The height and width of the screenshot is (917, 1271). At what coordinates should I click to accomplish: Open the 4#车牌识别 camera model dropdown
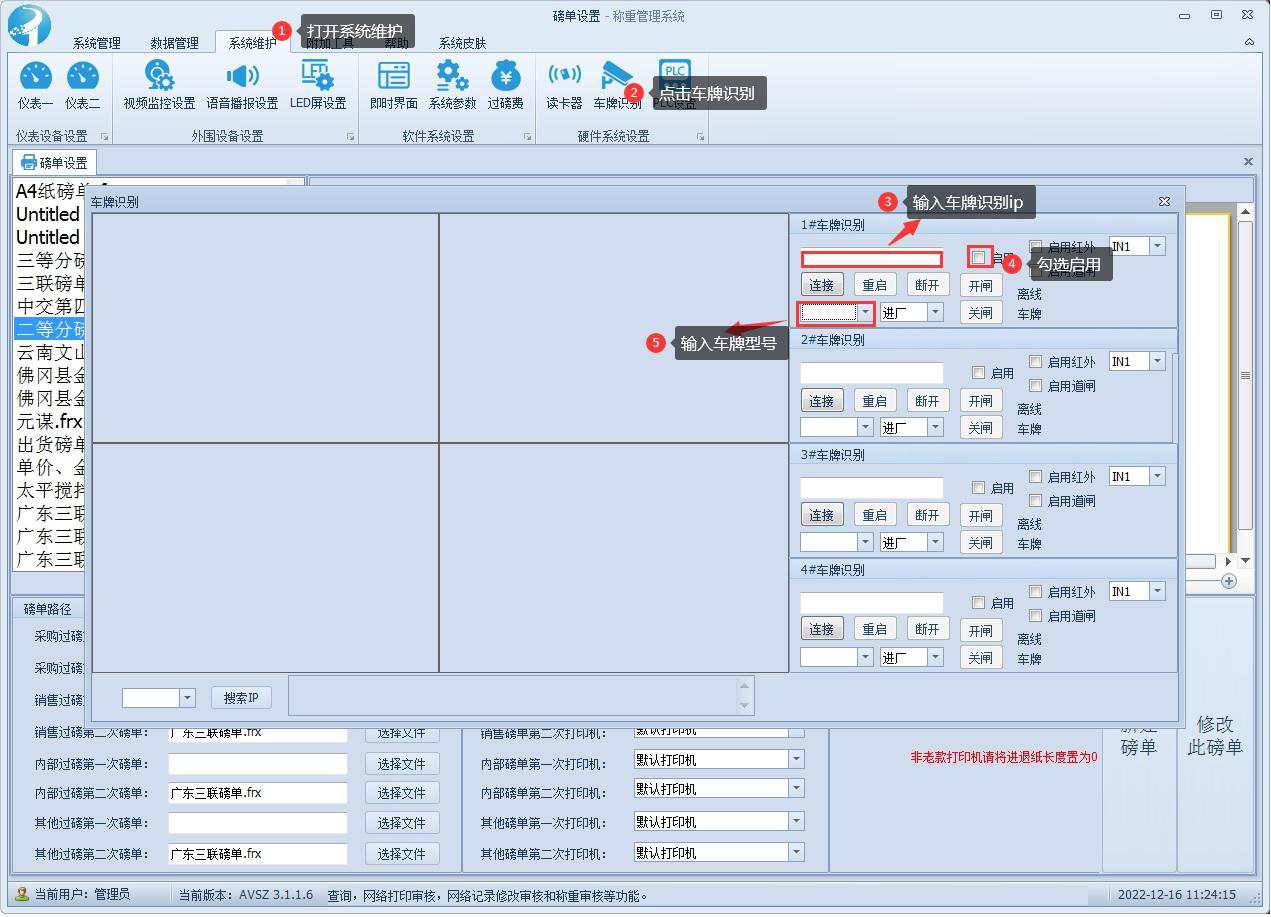pos(865,657)
